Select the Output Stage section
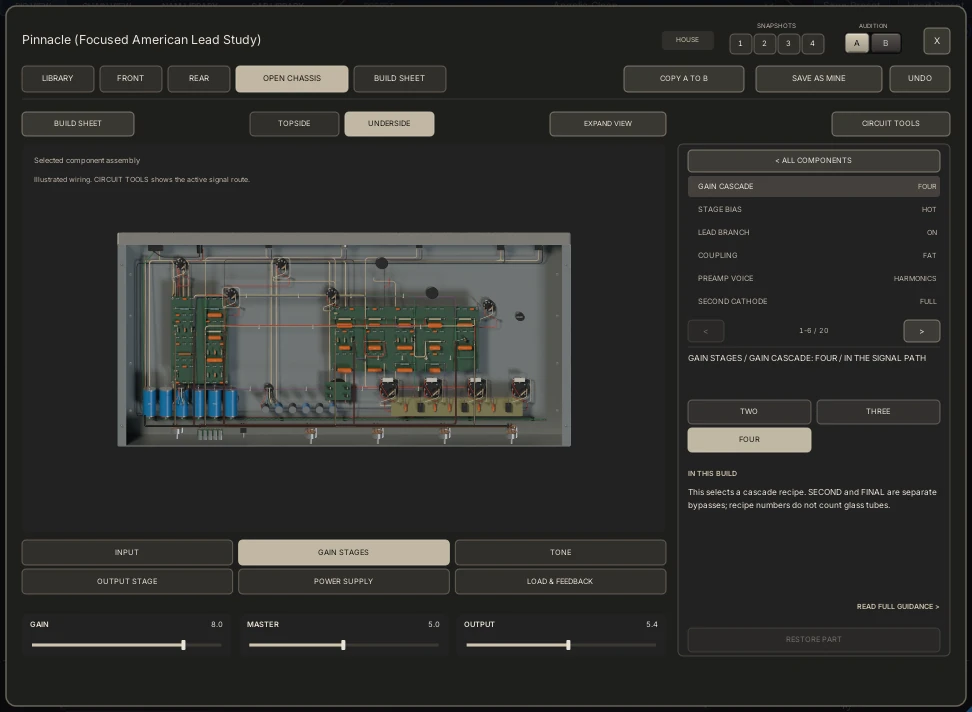The width and height of the screenshot is (972, 712). click(x=126, y=581)
